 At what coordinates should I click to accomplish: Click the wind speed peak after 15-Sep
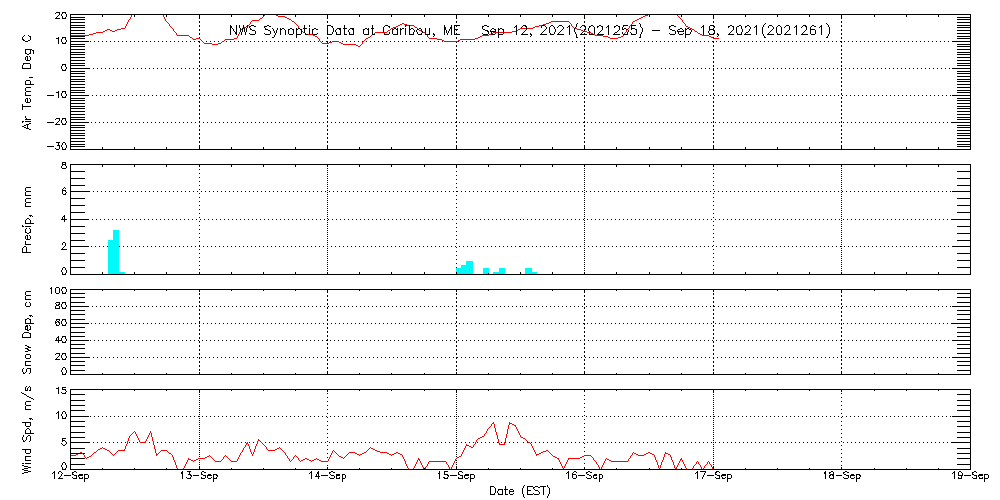click(x=494, y=423)
